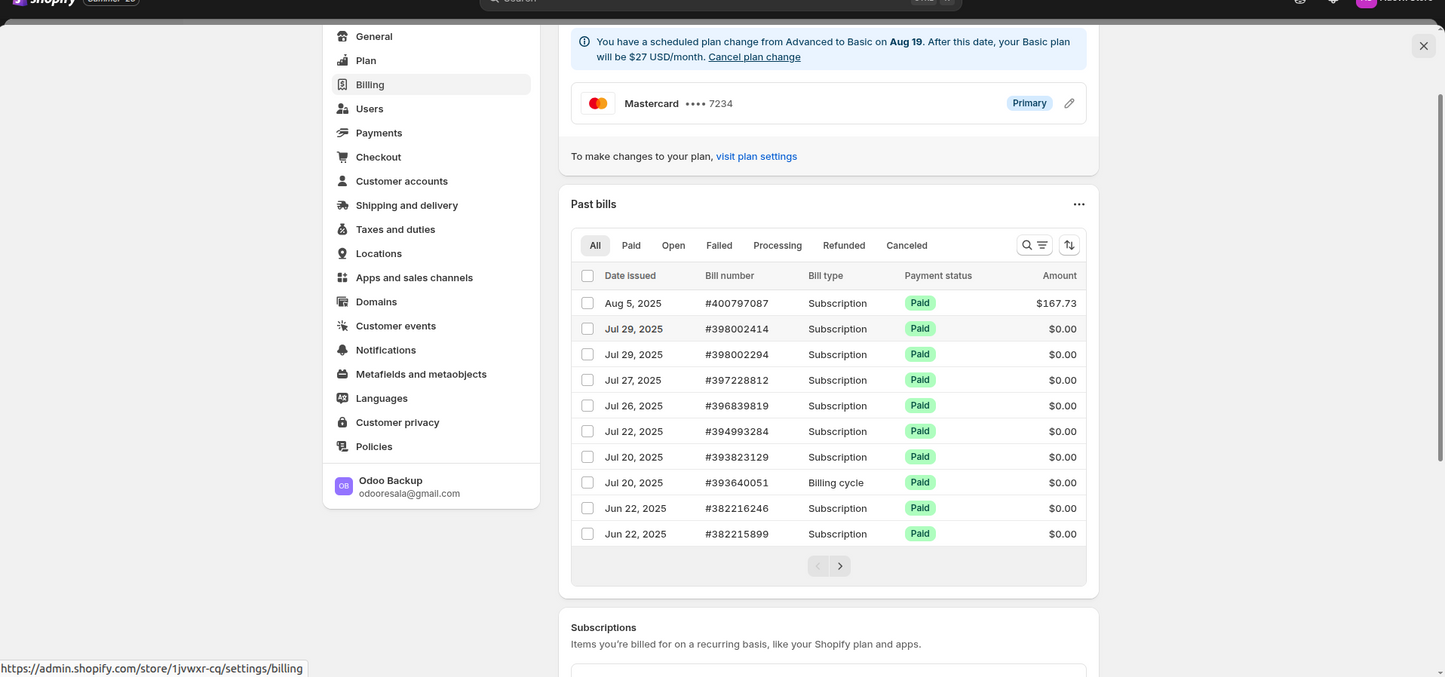Follow the visit plan settings link
The width and height of the screenshot is (1445, 677).
pyautogui.click(x=756, y=156)
